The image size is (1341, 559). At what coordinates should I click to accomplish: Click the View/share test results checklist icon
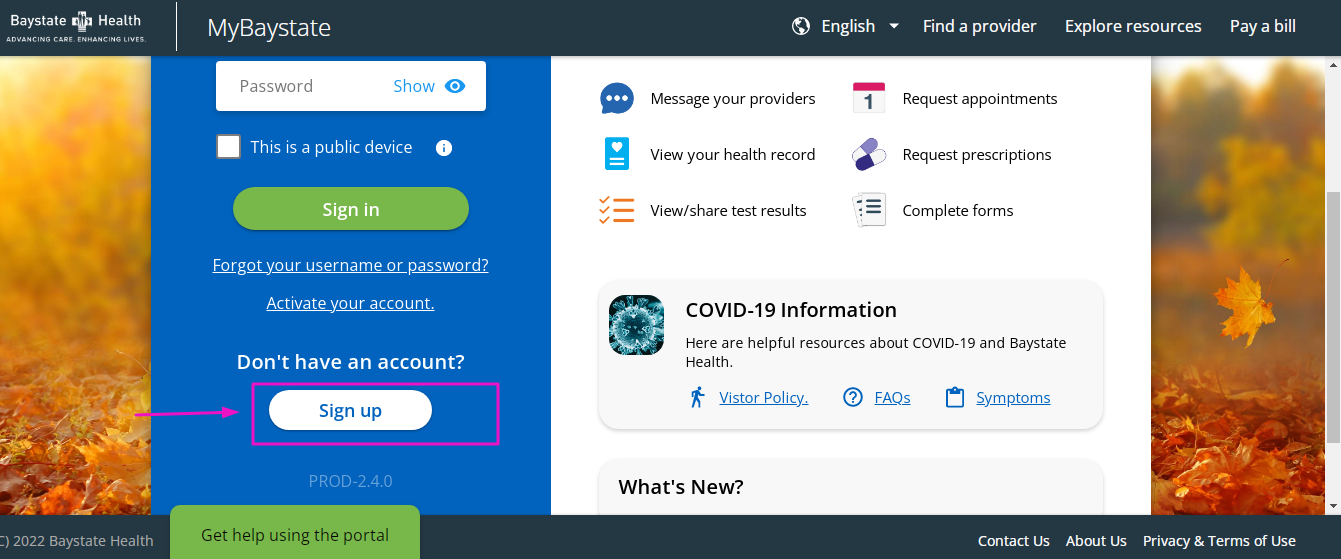pyautogui.click(x=617, y=210)
